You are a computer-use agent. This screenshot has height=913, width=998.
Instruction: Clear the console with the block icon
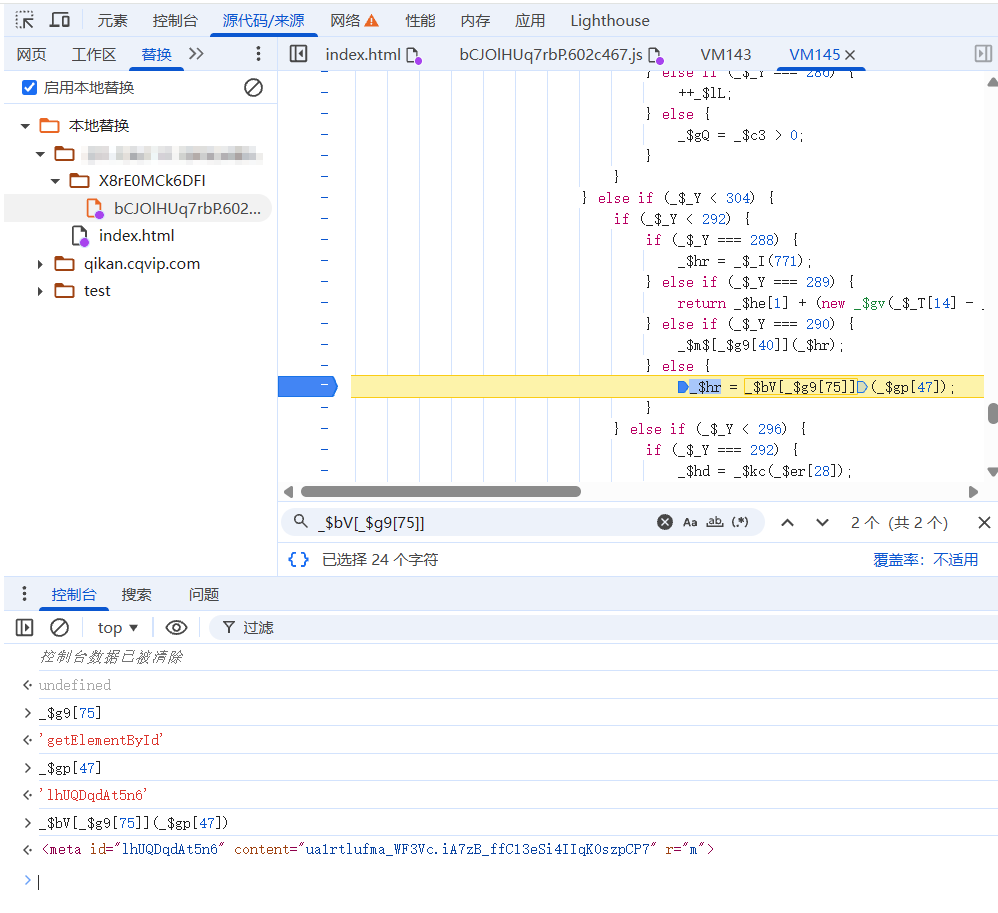click(60, 627)
